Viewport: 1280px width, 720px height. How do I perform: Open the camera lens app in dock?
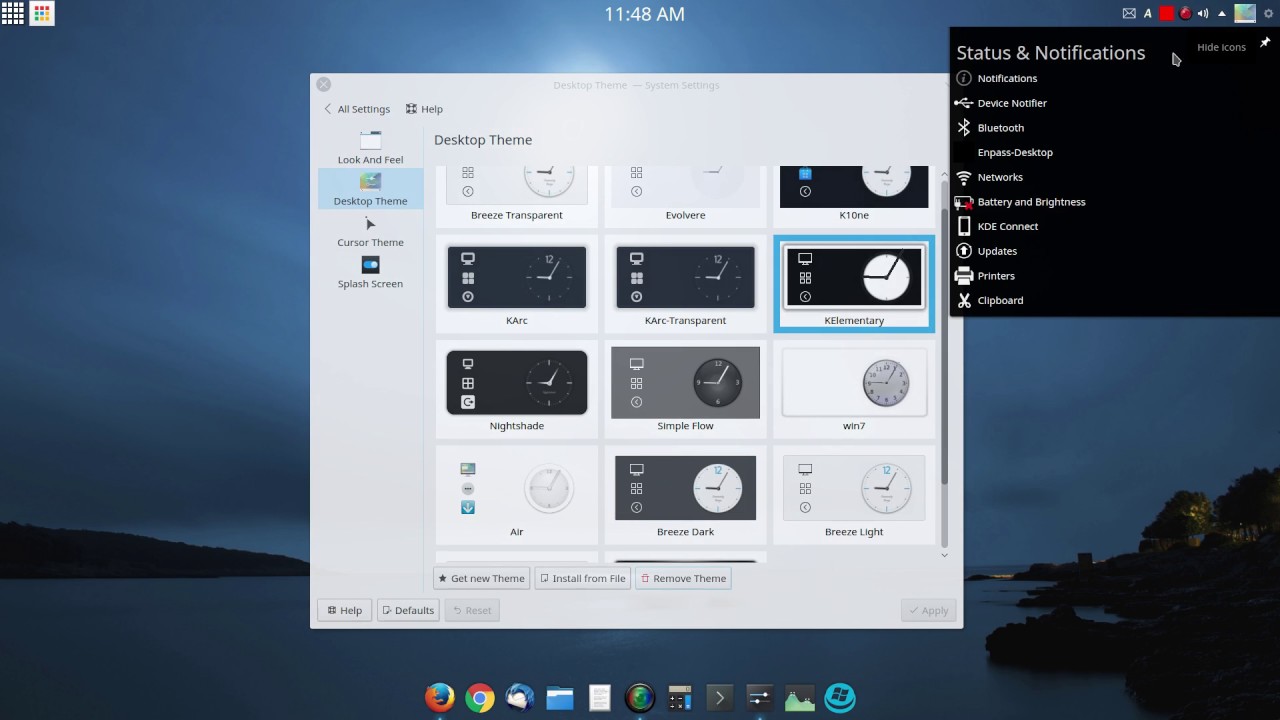pyautogui.click(x=640, y=697)
